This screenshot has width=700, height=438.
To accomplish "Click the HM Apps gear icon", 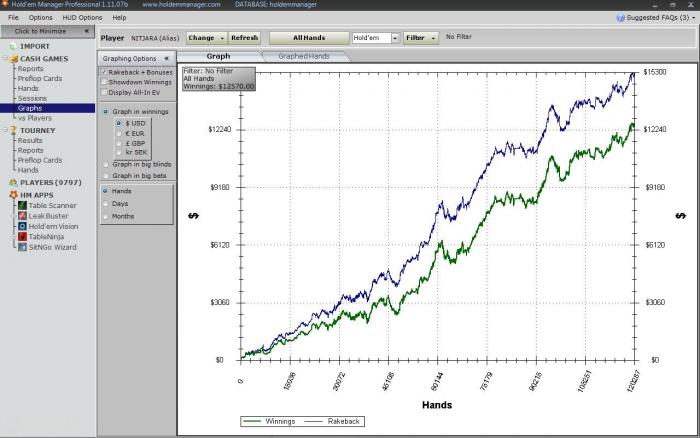I will coord(13,195).
